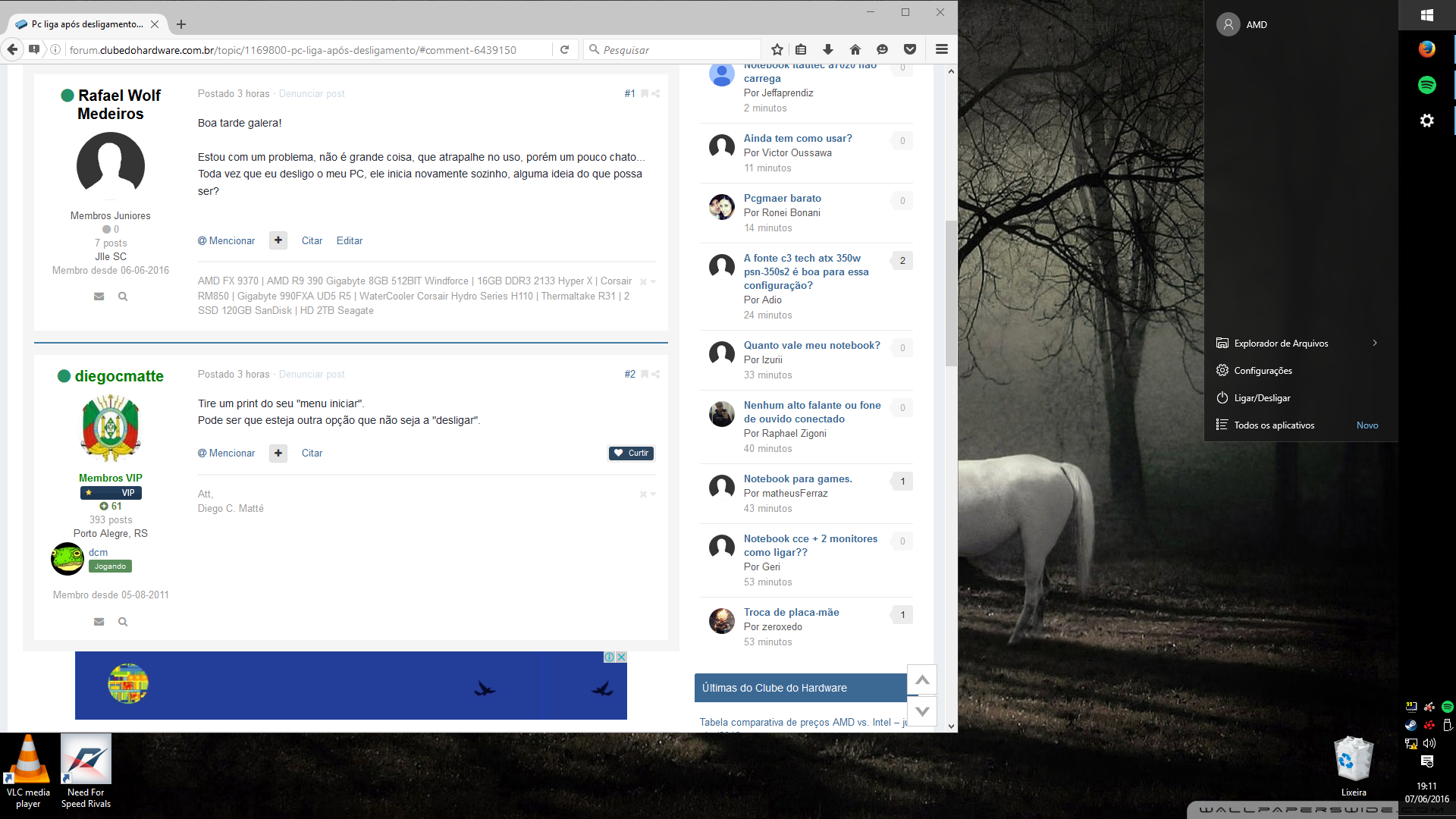The width and height of the screenshot is (1456, 819).
Task: Open a new Firefox tab
Action: (x=180, y=24)
